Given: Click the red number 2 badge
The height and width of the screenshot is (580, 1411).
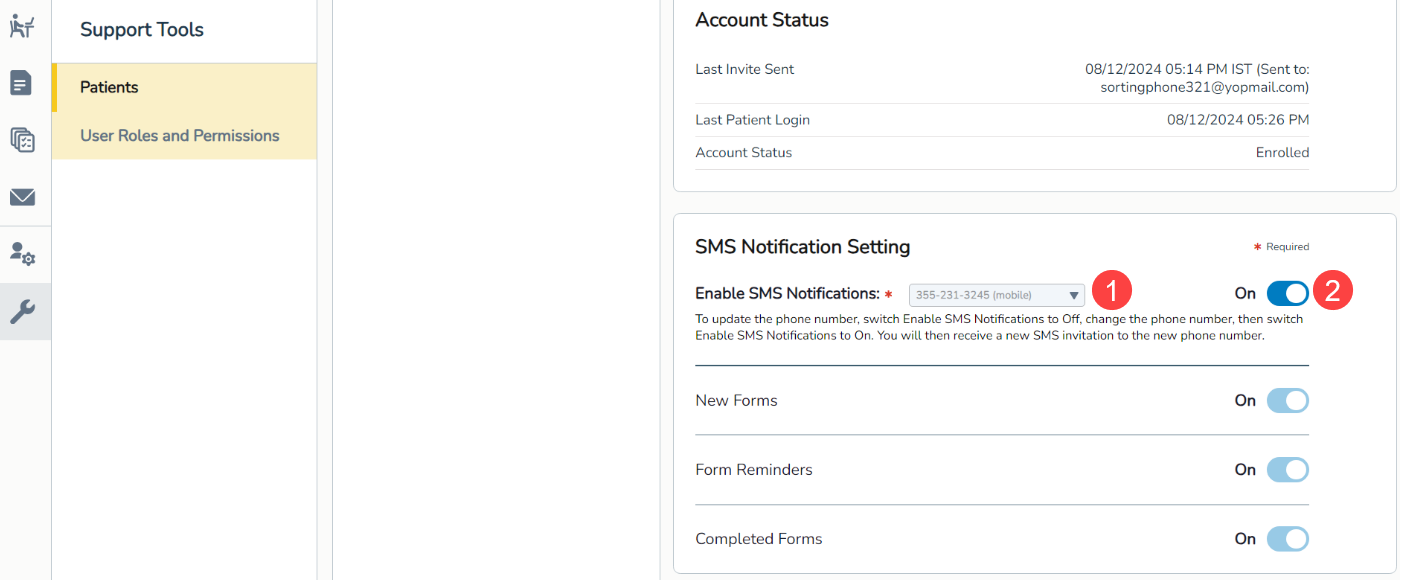Looking at the screenshot, I should [x=1332, y=291].
